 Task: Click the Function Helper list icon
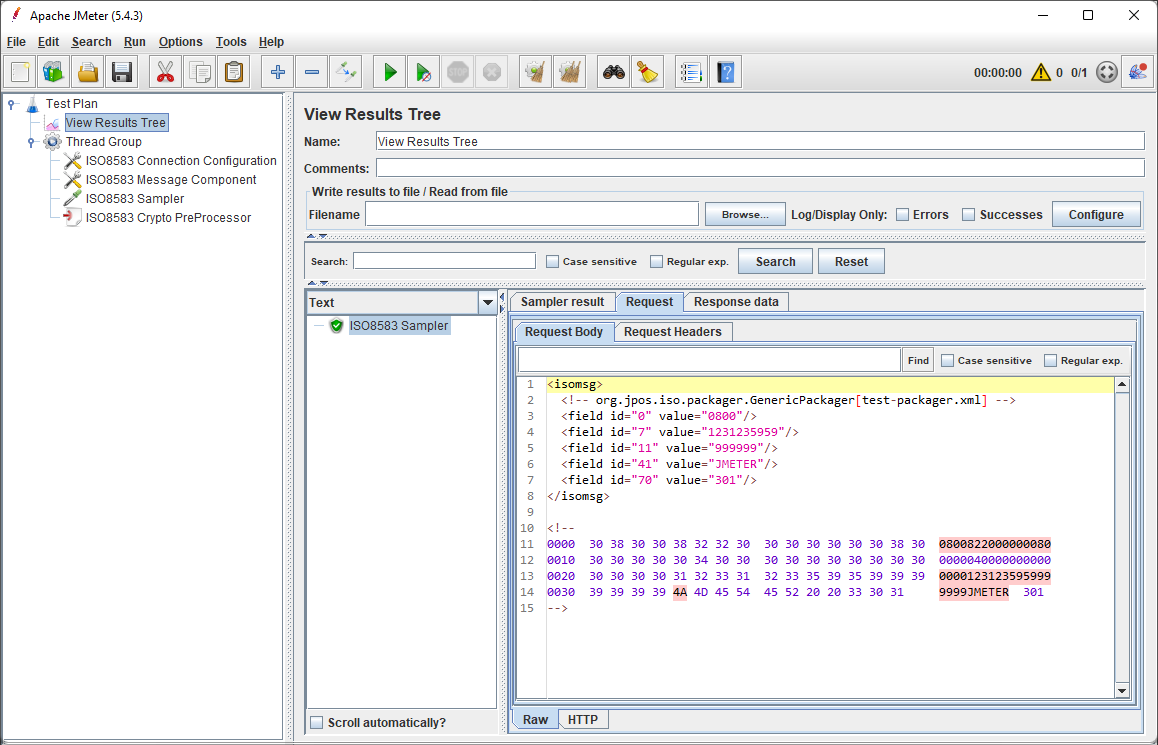tap(691, 72)
